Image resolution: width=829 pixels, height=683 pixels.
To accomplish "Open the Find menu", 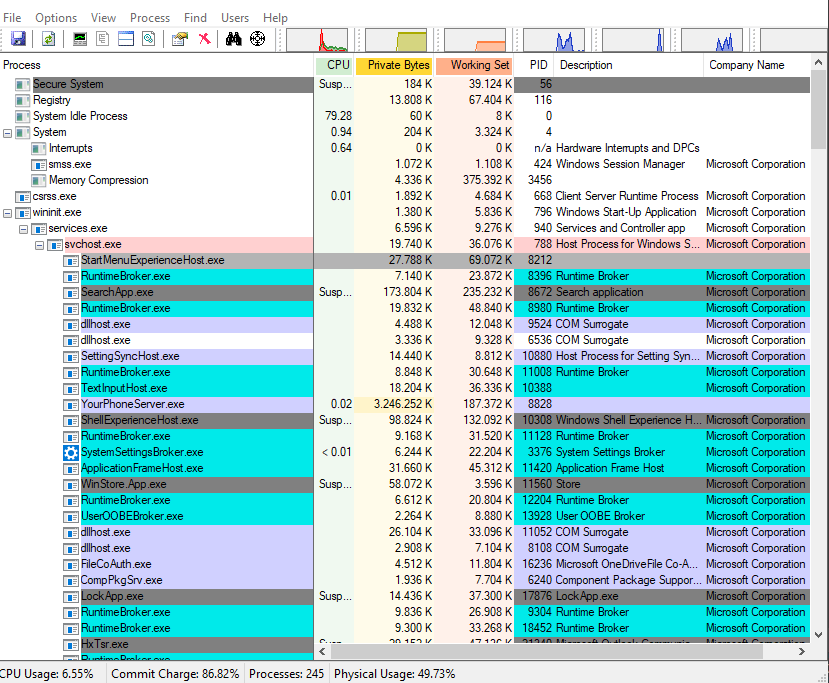I will click(195, 17).
